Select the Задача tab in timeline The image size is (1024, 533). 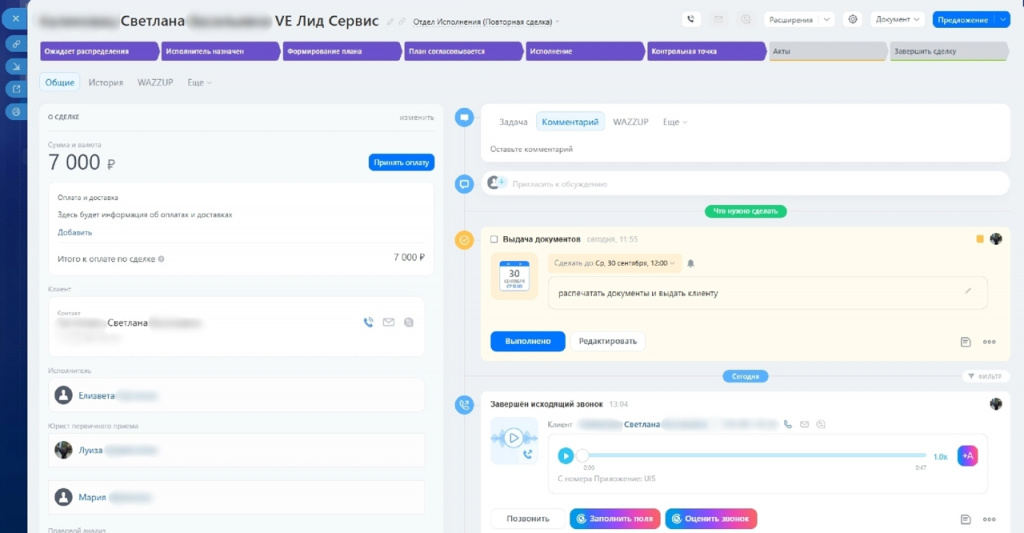click(x=513, y=122)
